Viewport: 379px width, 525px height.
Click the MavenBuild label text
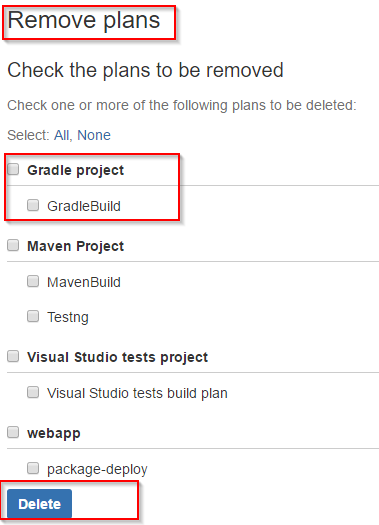(84, 282)
